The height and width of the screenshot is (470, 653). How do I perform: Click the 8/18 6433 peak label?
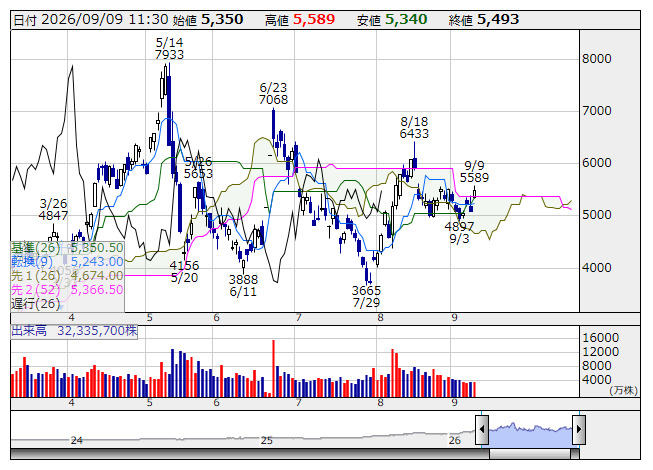pos(414,127)
